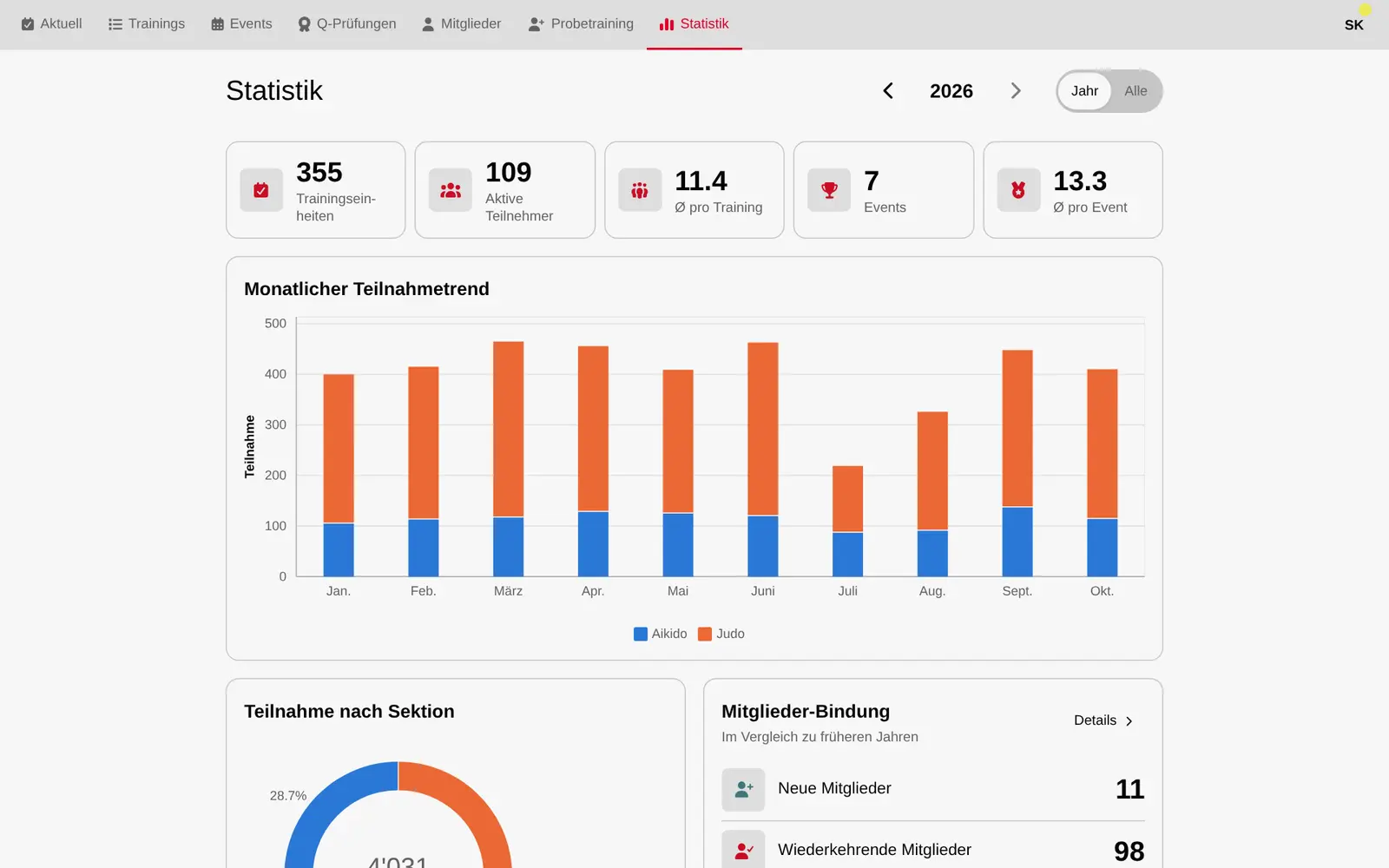Click the Details chevron arrow
1389x868 pixels.
coord(1129,721)
